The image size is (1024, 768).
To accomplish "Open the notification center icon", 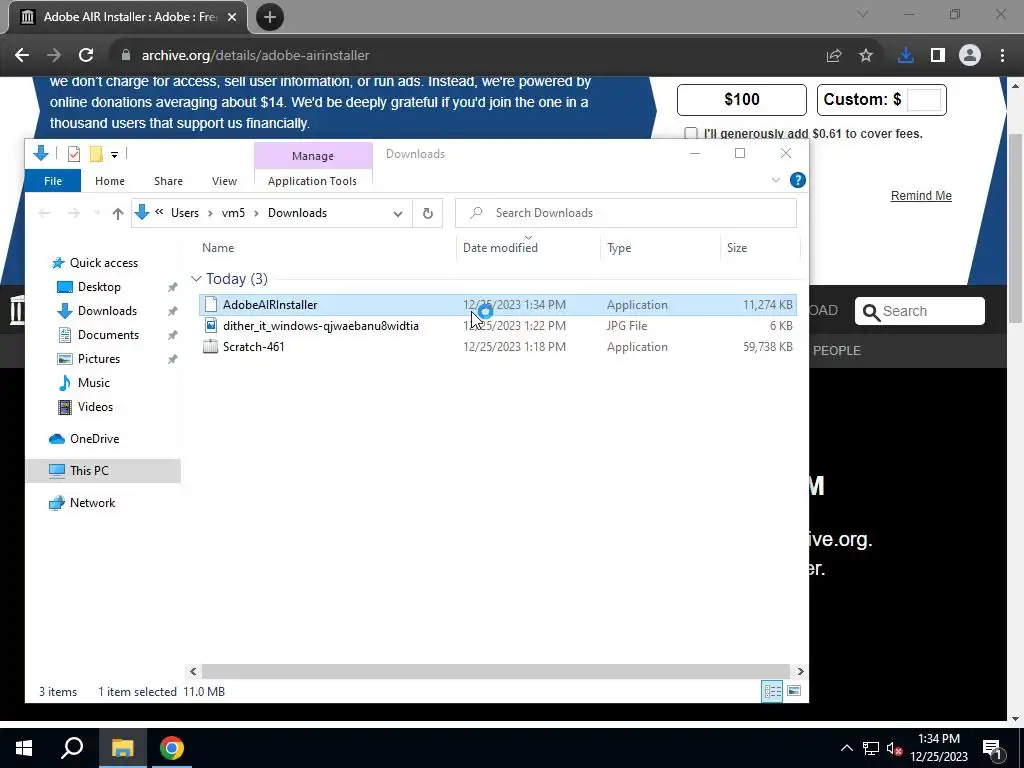I will coord(992,748).
